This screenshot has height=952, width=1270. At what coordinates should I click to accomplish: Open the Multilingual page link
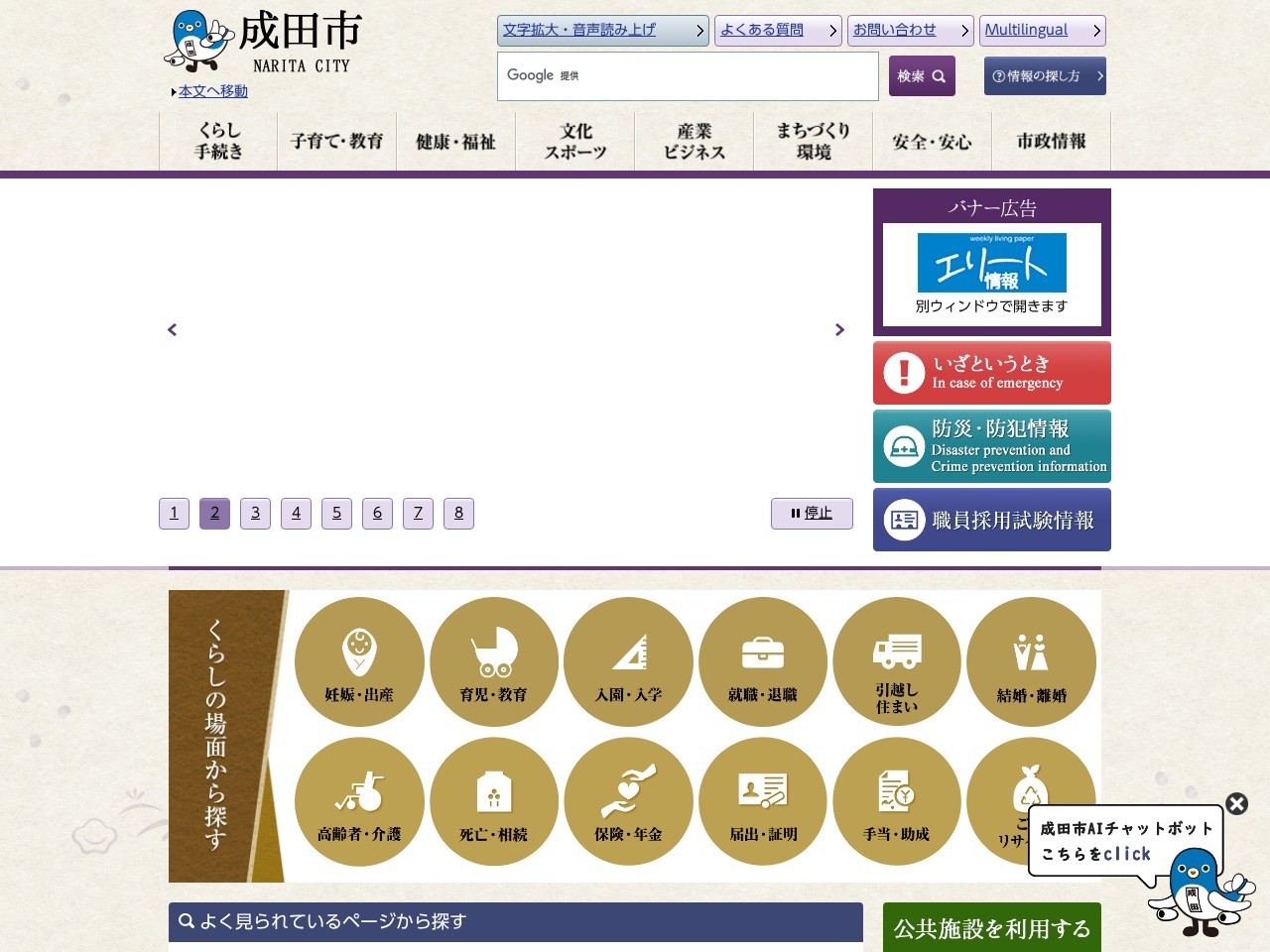[1026, 30]
